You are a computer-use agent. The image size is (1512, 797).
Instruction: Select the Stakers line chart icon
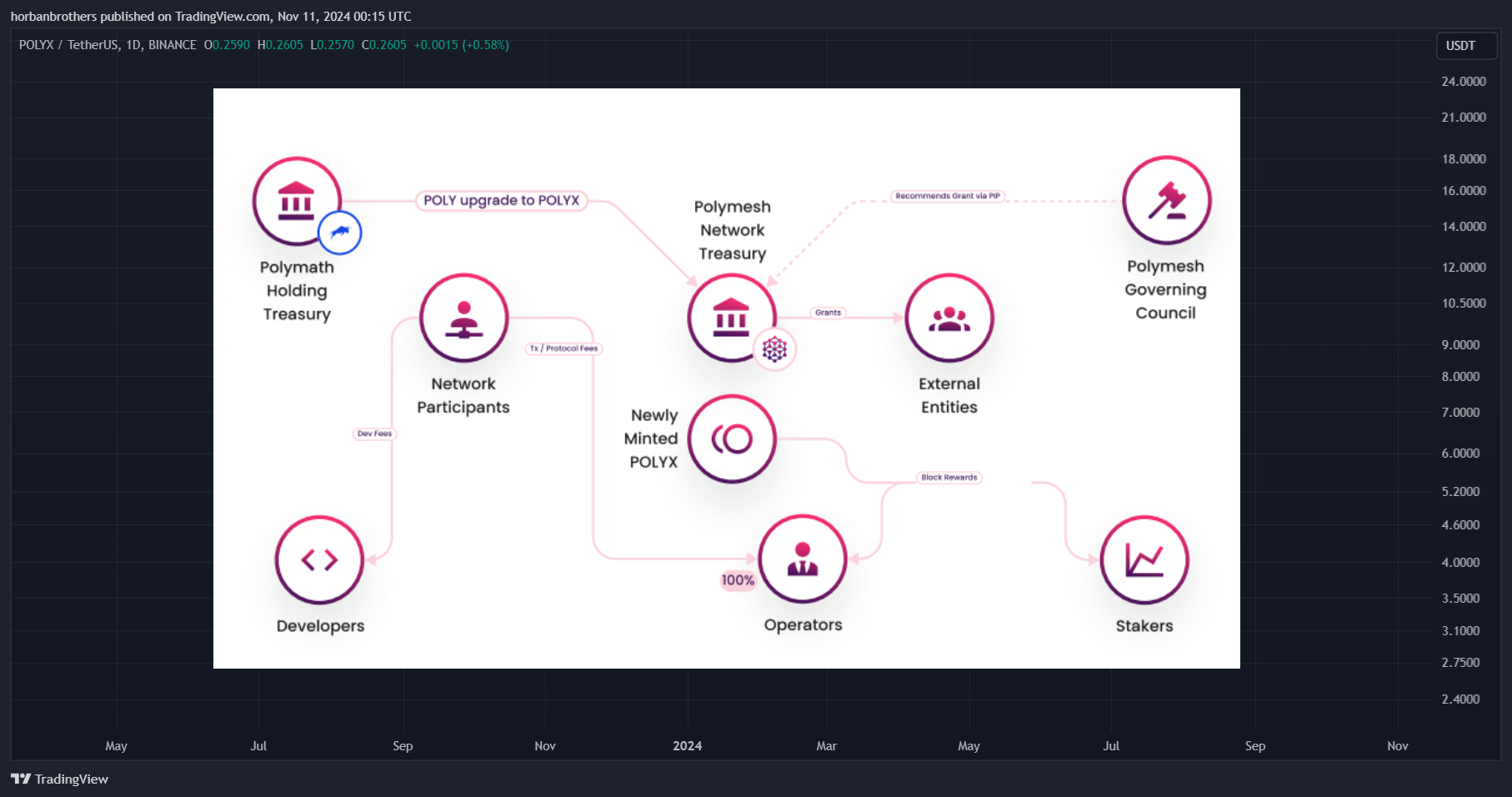click(x=1144, y=559)
